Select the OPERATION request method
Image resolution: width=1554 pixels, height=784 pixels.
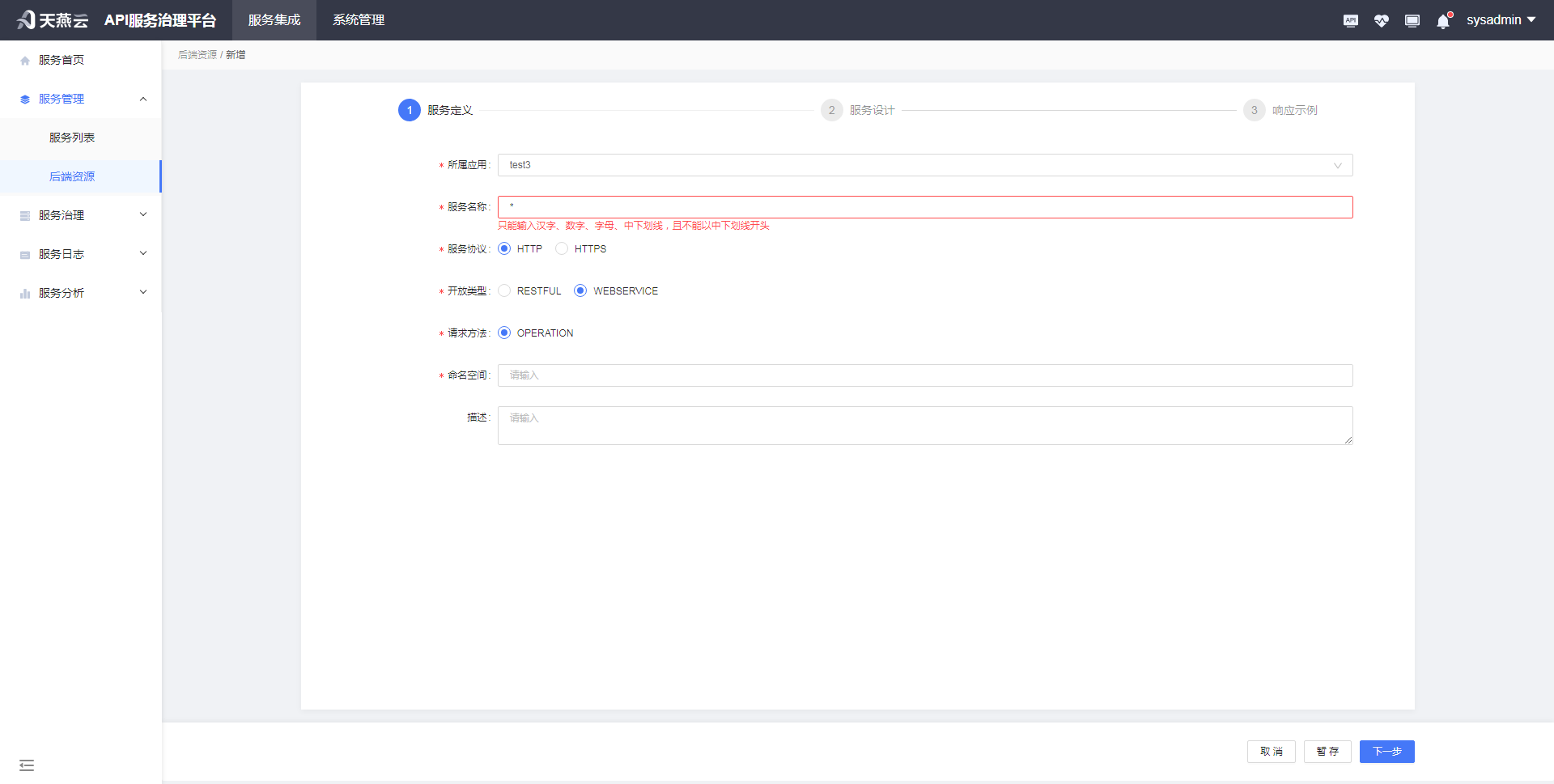point(505,333)
